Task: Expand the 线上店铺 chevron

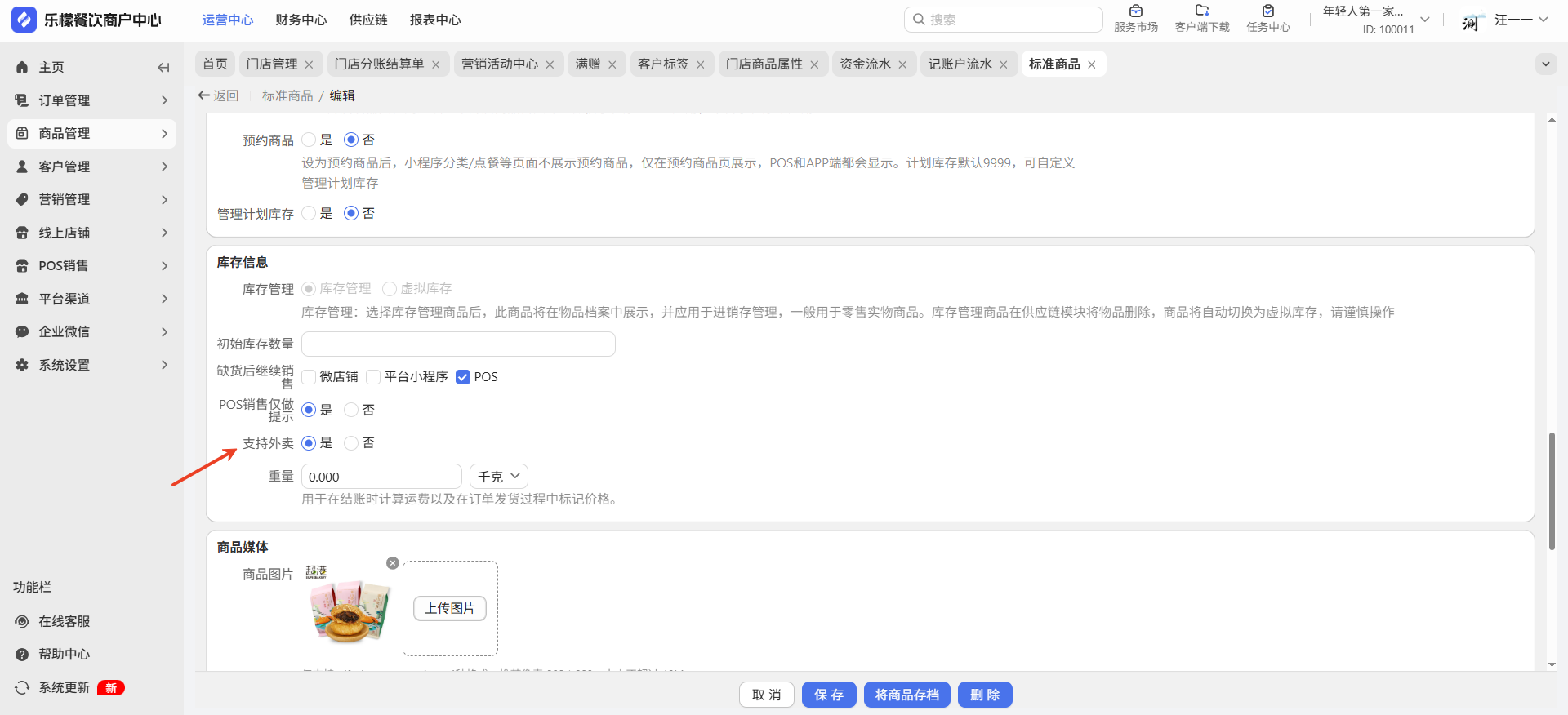Action: (x=165, y=233)
